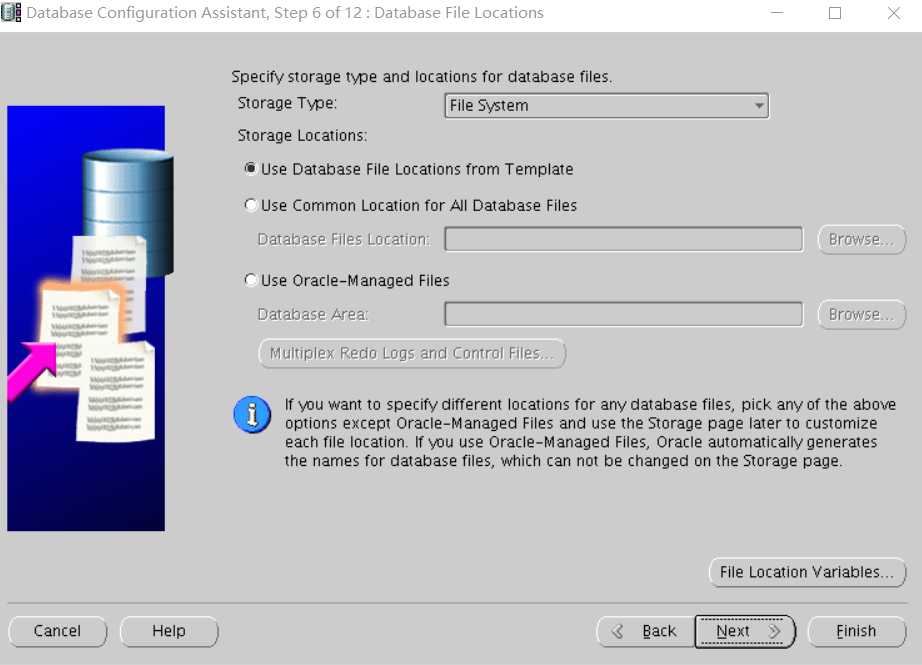
Task: Open Multiplex Redo Logs and Control Files
Action: [412, 353]
